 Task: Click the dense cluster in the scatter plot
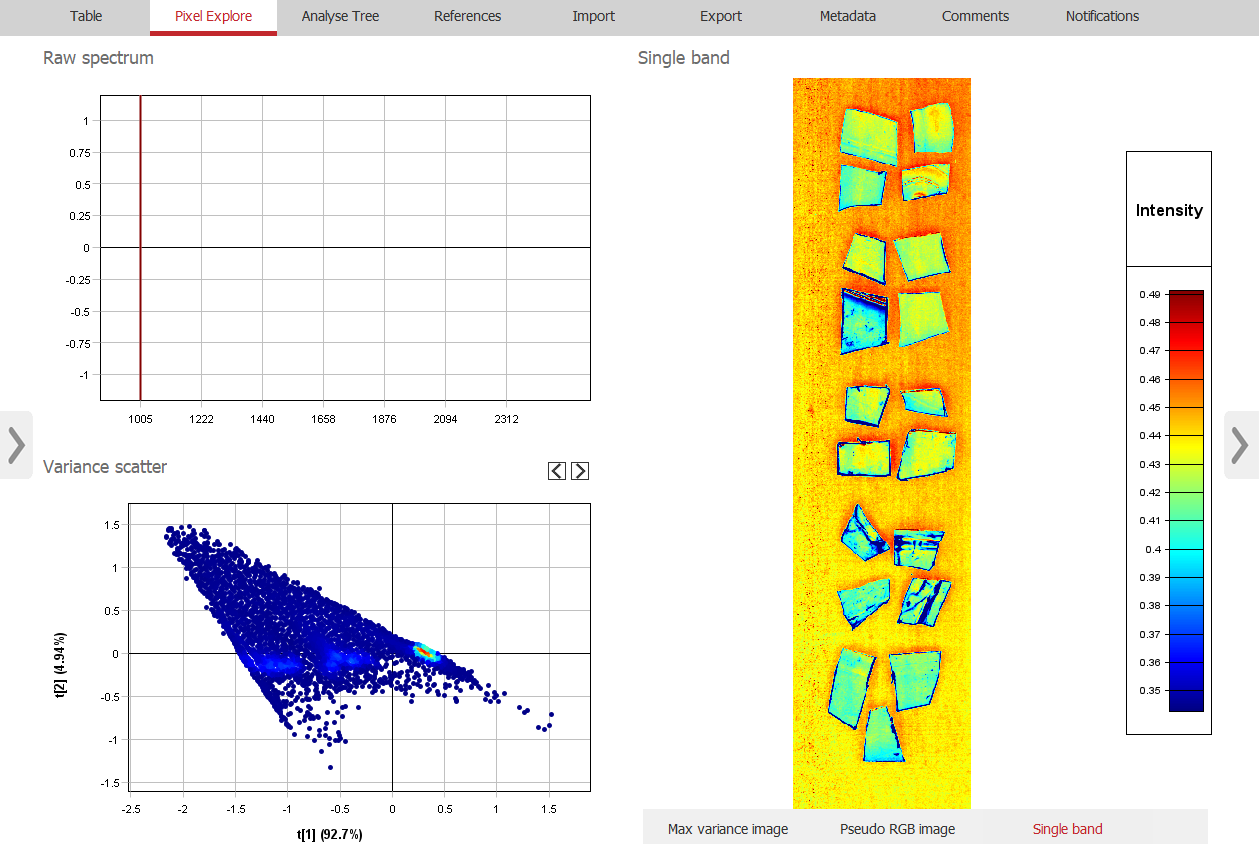coord(425,652)
